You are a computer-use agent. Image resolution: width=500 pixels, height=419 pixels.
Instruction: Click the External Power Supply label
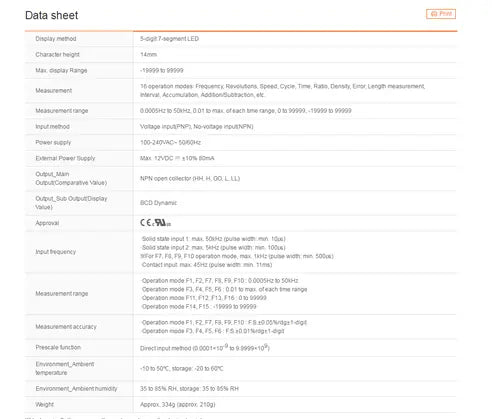[65, 158]
